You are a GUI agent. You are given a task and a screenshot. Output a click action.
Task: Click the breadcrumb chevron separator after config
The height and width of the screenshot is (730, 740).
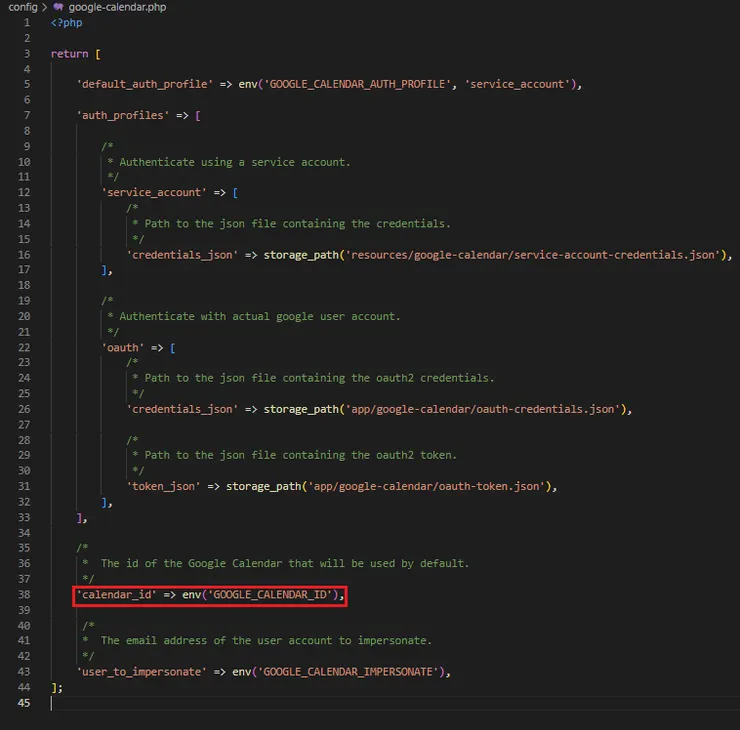[x=44, y=7]
